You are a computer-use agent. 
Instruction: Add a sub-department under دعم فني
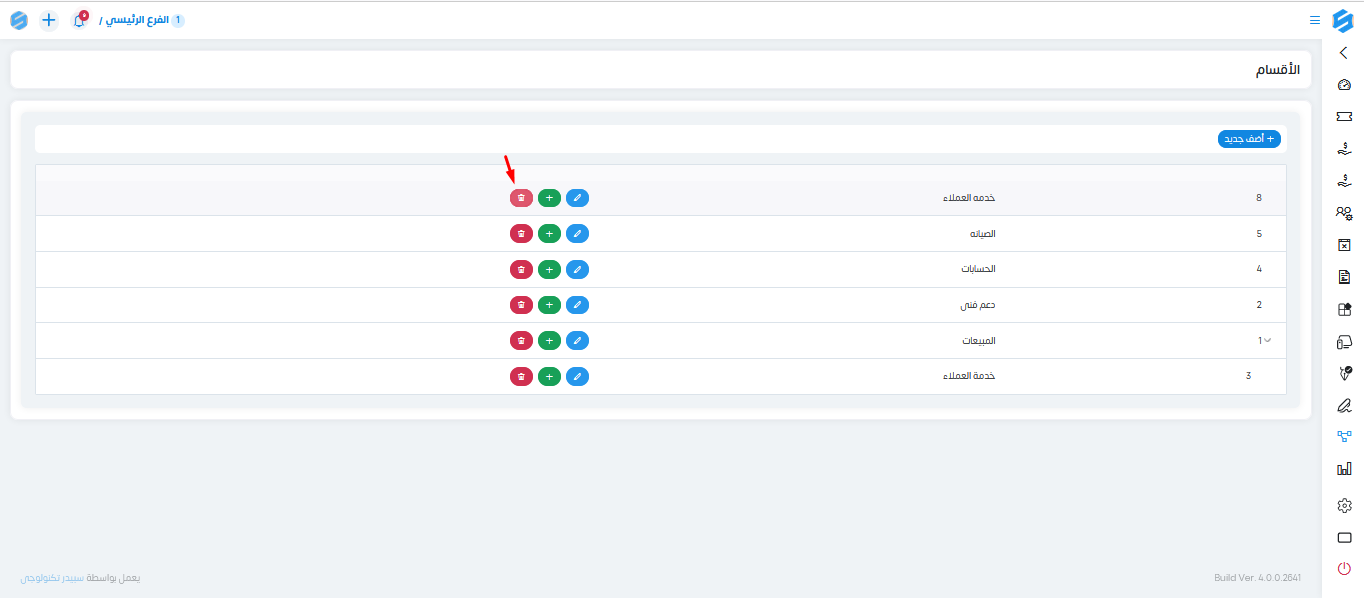(549, 305)
